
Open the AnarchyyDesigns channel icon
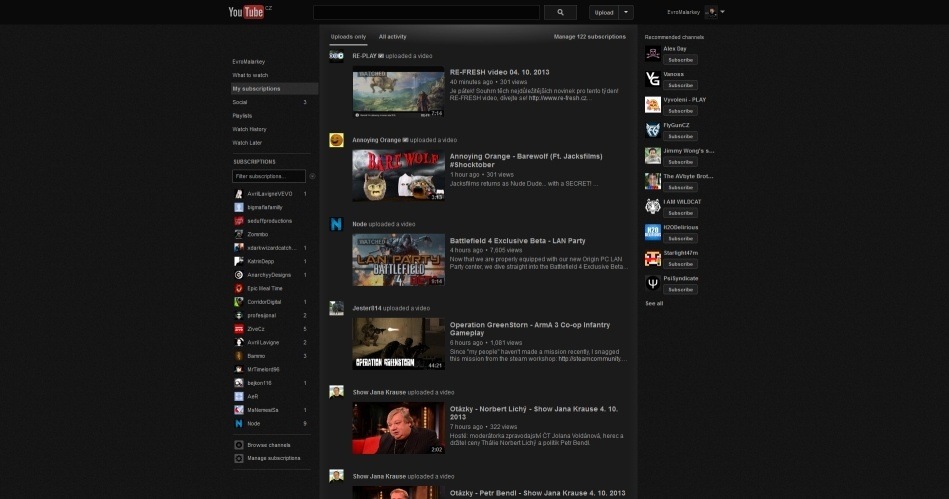click(x=238, y=275)
